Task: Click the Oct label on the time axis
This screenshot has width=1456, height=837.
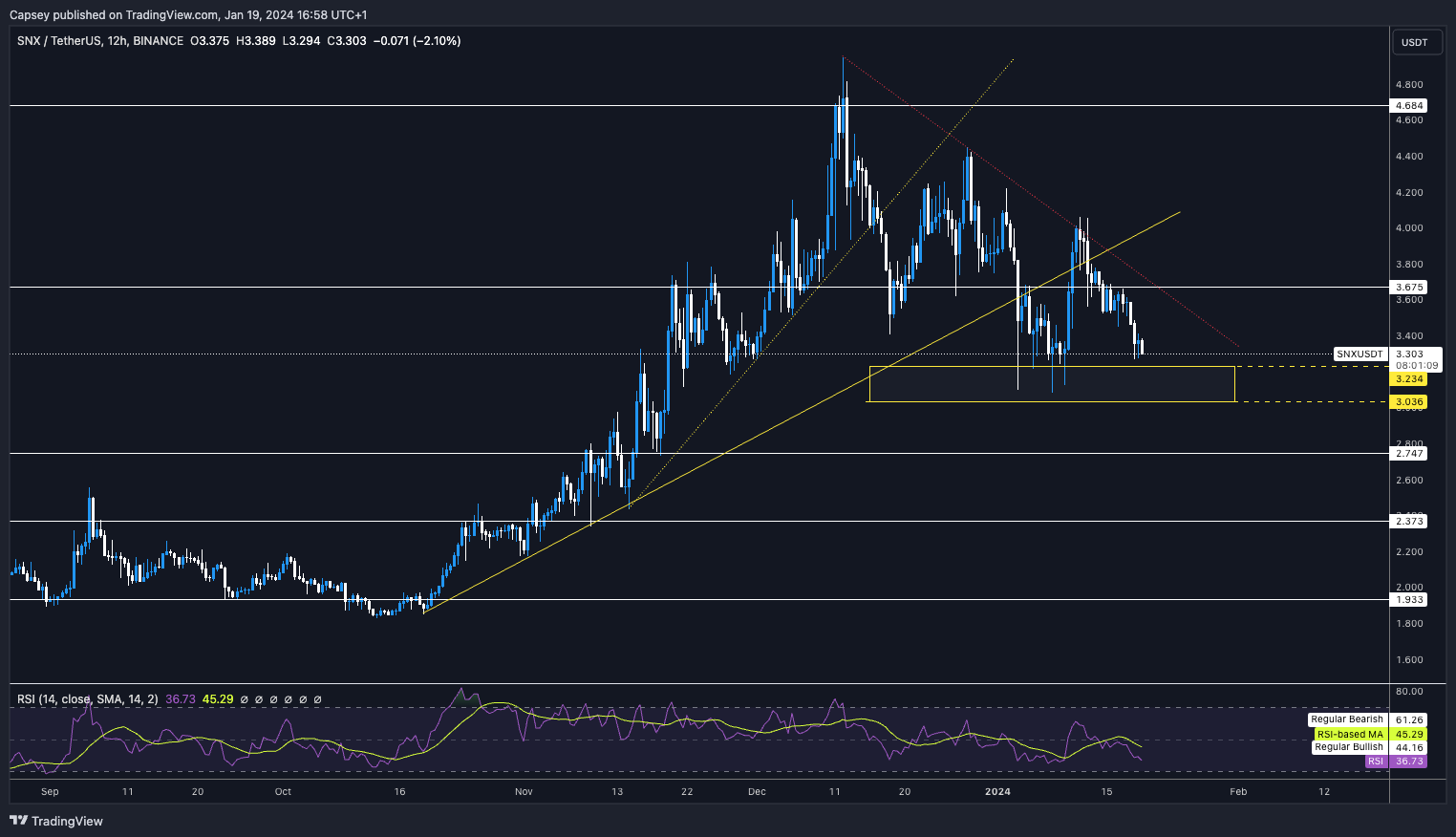Action: 283,792
